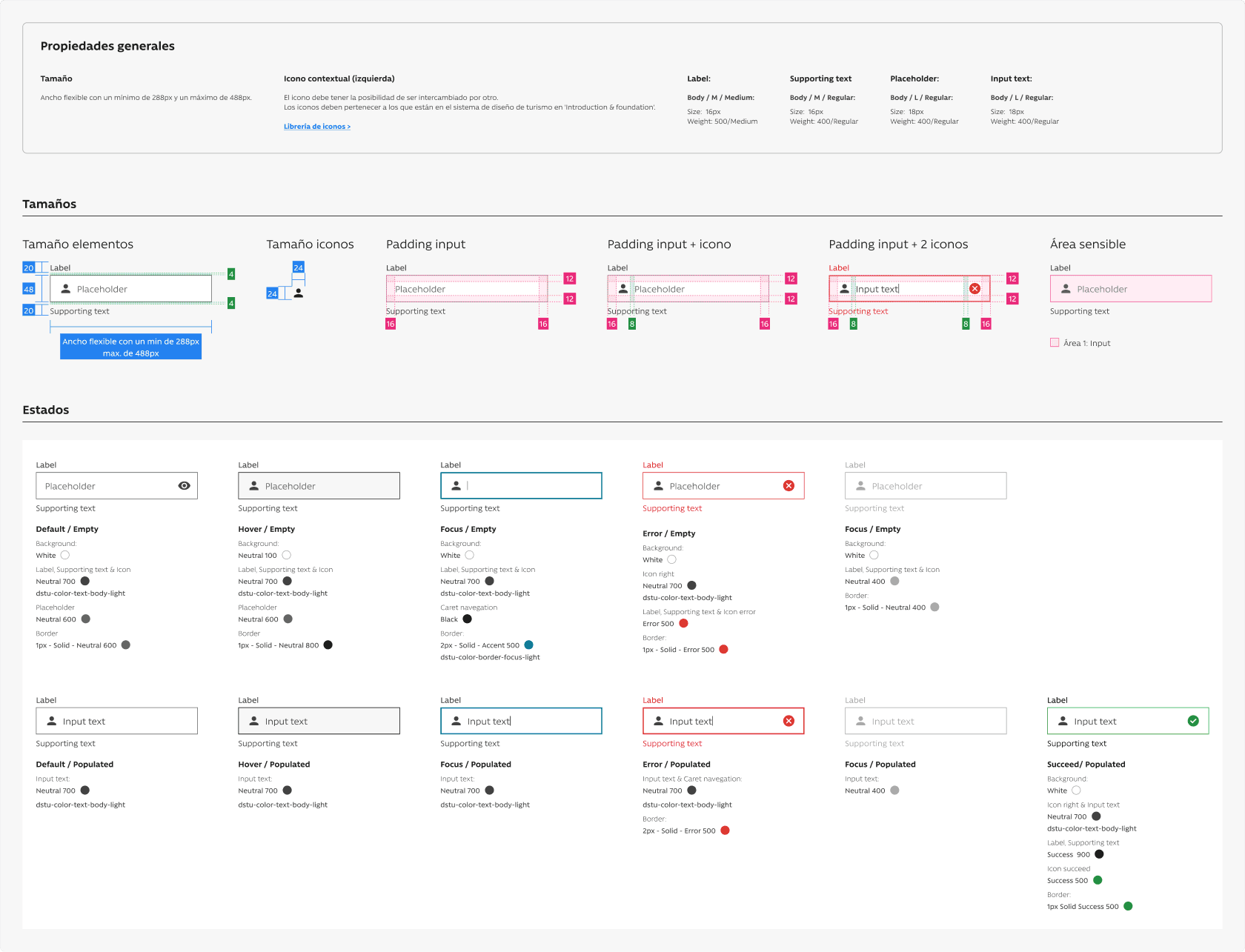This screenshot has width=1245, height=952.
Task: Click the person icon in the Área sensible field
Action: (x=1066, y=289)
